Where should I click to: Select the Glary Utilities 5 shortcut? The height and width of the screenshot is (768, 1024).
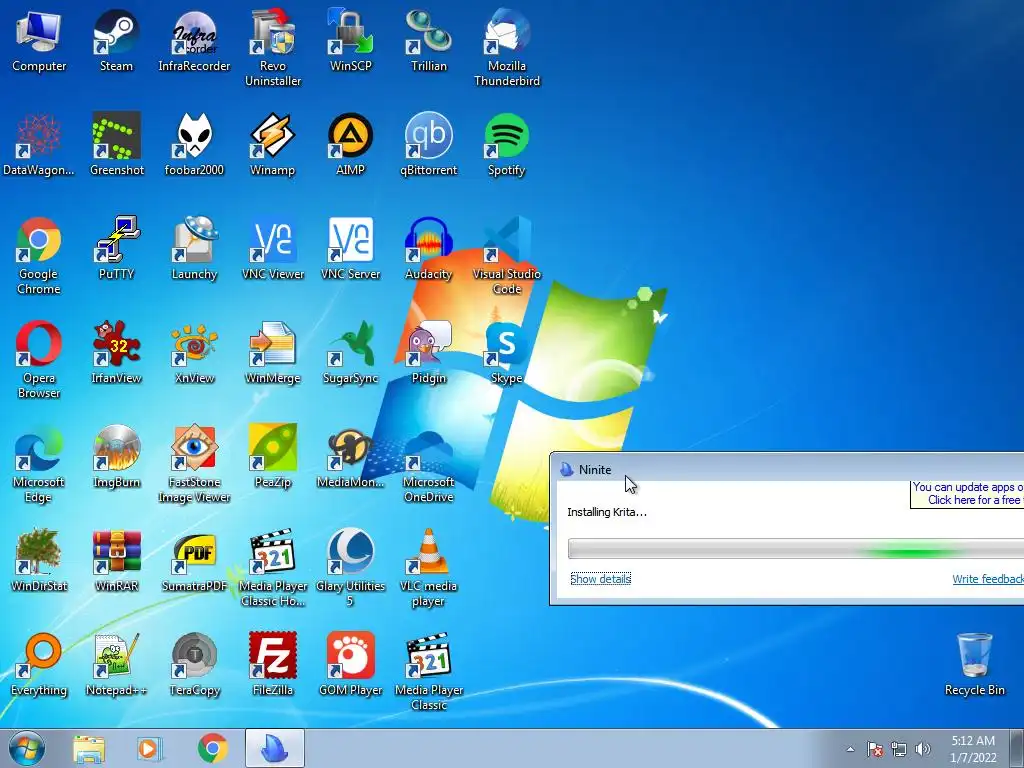[351, 567]
